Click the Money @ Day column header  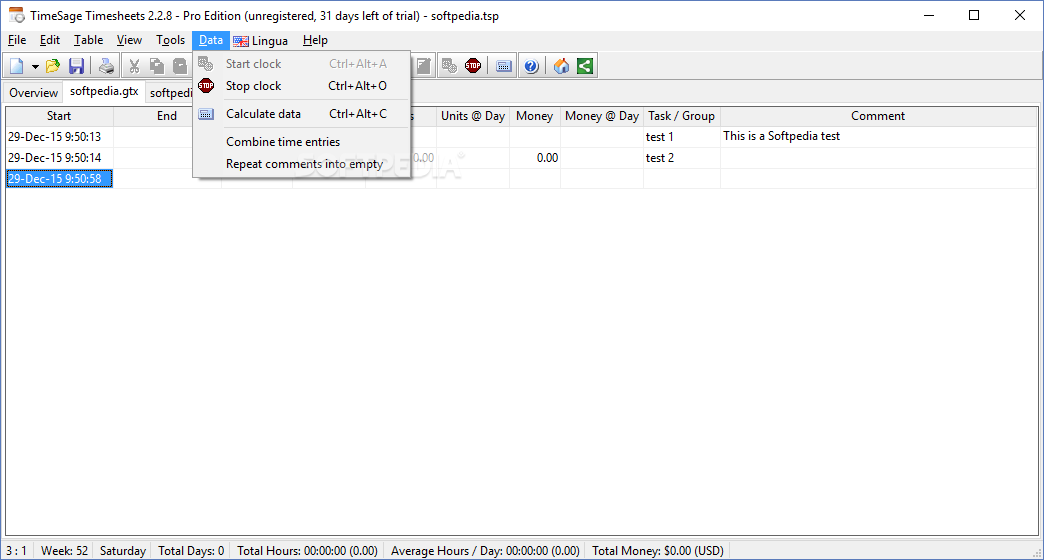pos(602,116)
